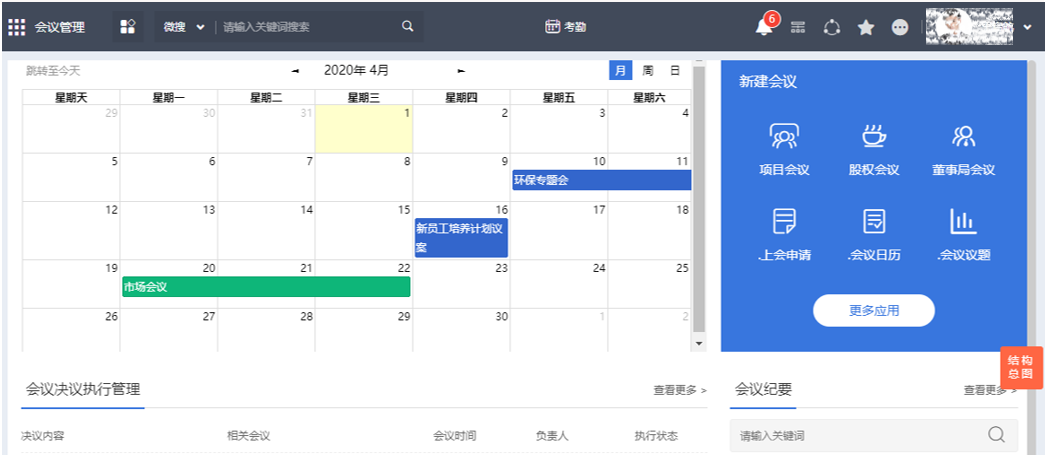Go to previous month arrow
Viewport: 1045px width, 455px height.
tap(295, 71)
